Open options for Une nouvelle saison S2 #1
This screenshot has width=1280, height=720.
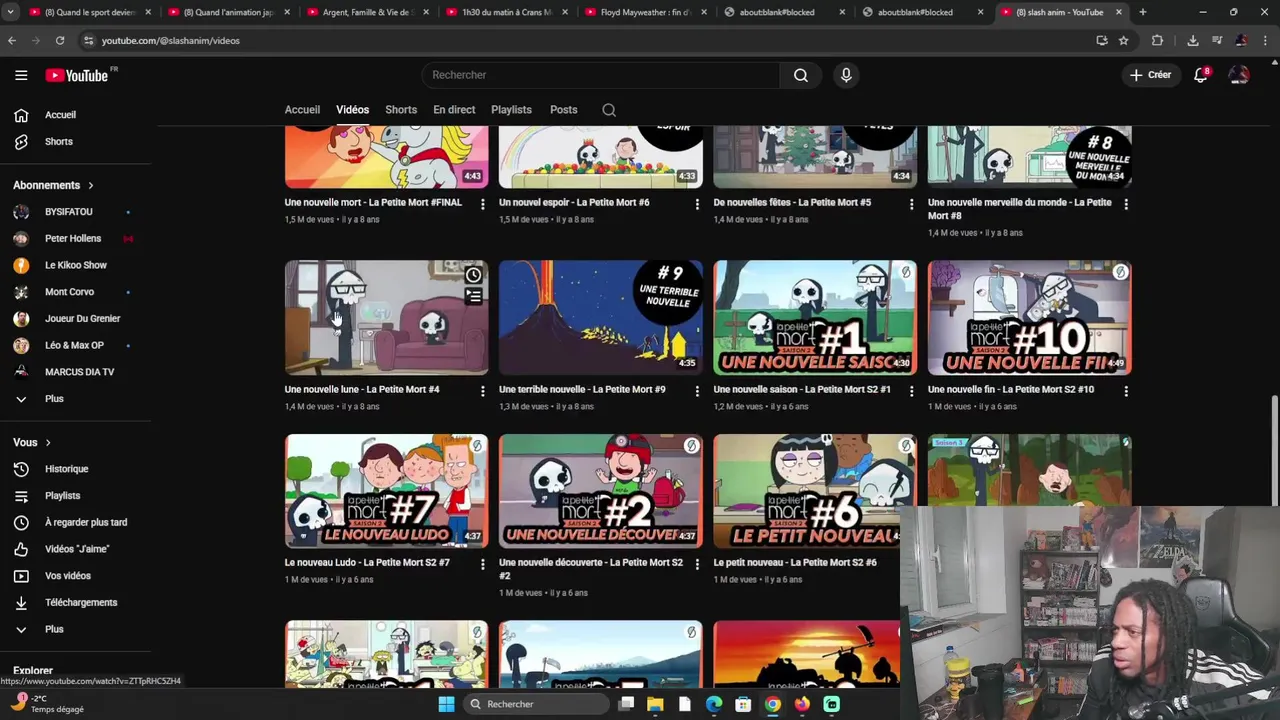911,391
